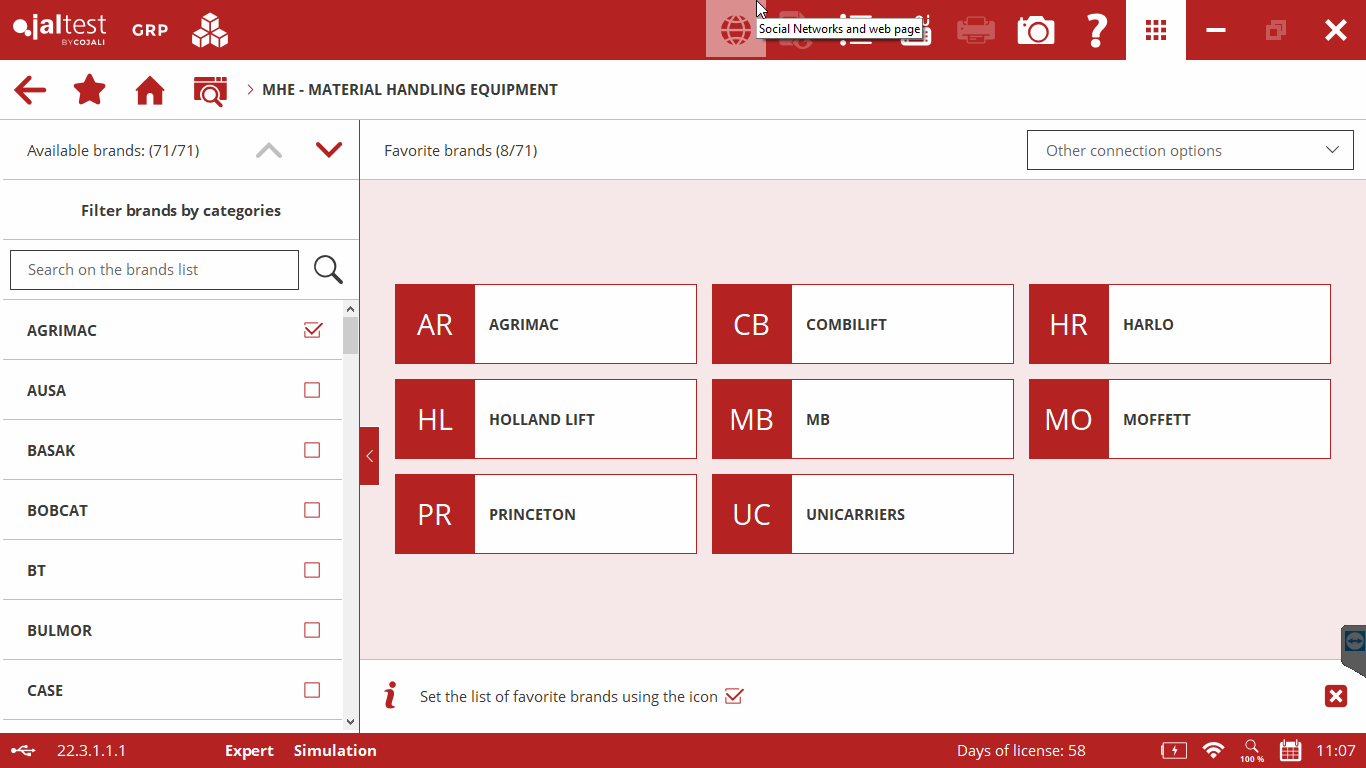Open Other connection options dropdown
The height and width of the screenshot is (768, 1366).
pos(1190,150)
